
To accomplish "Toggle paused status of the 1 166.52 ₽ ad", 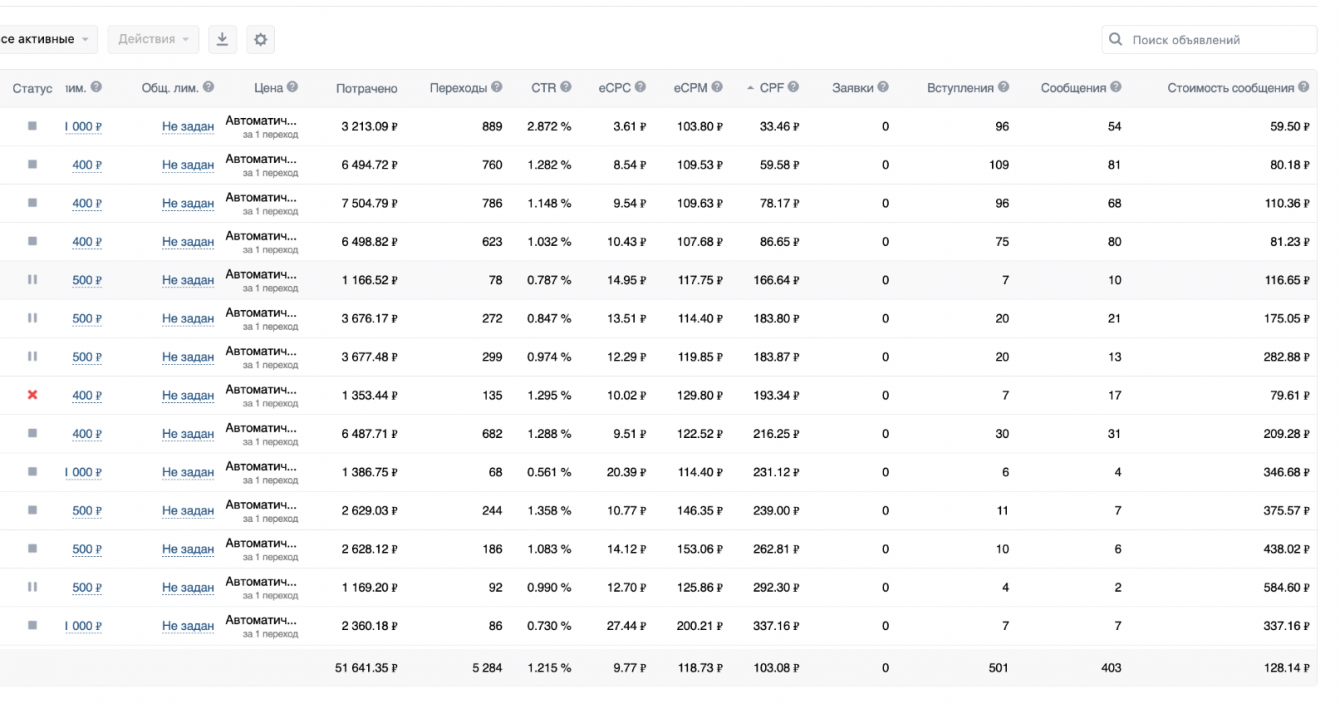I will 32,280.
